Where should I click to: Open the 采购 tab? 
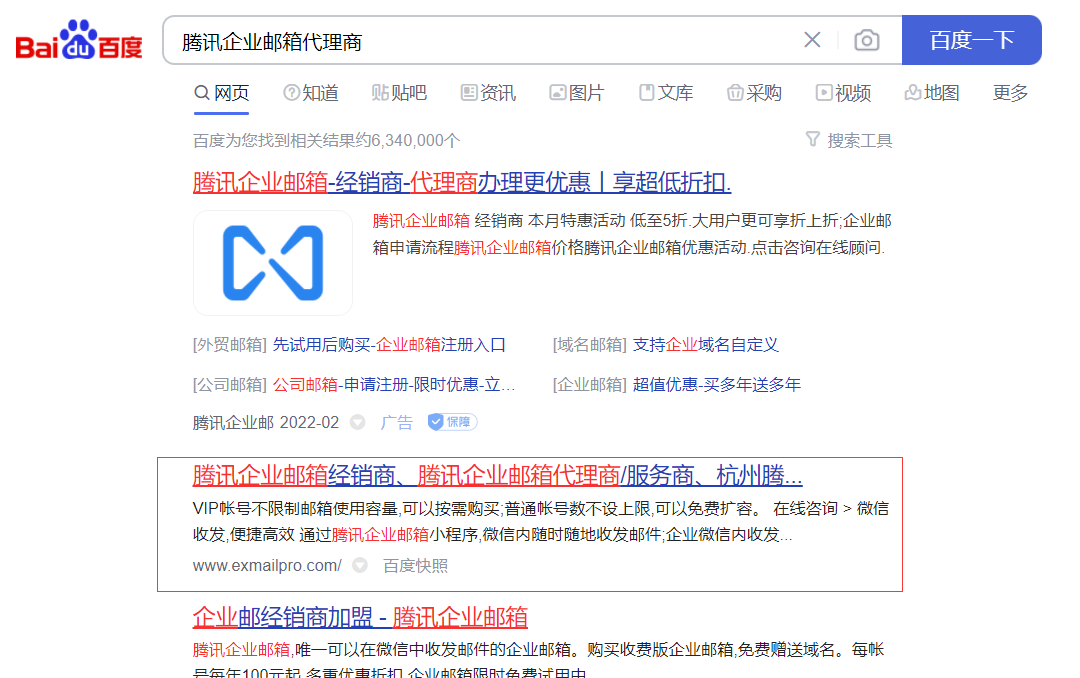[x=754, y=93]
